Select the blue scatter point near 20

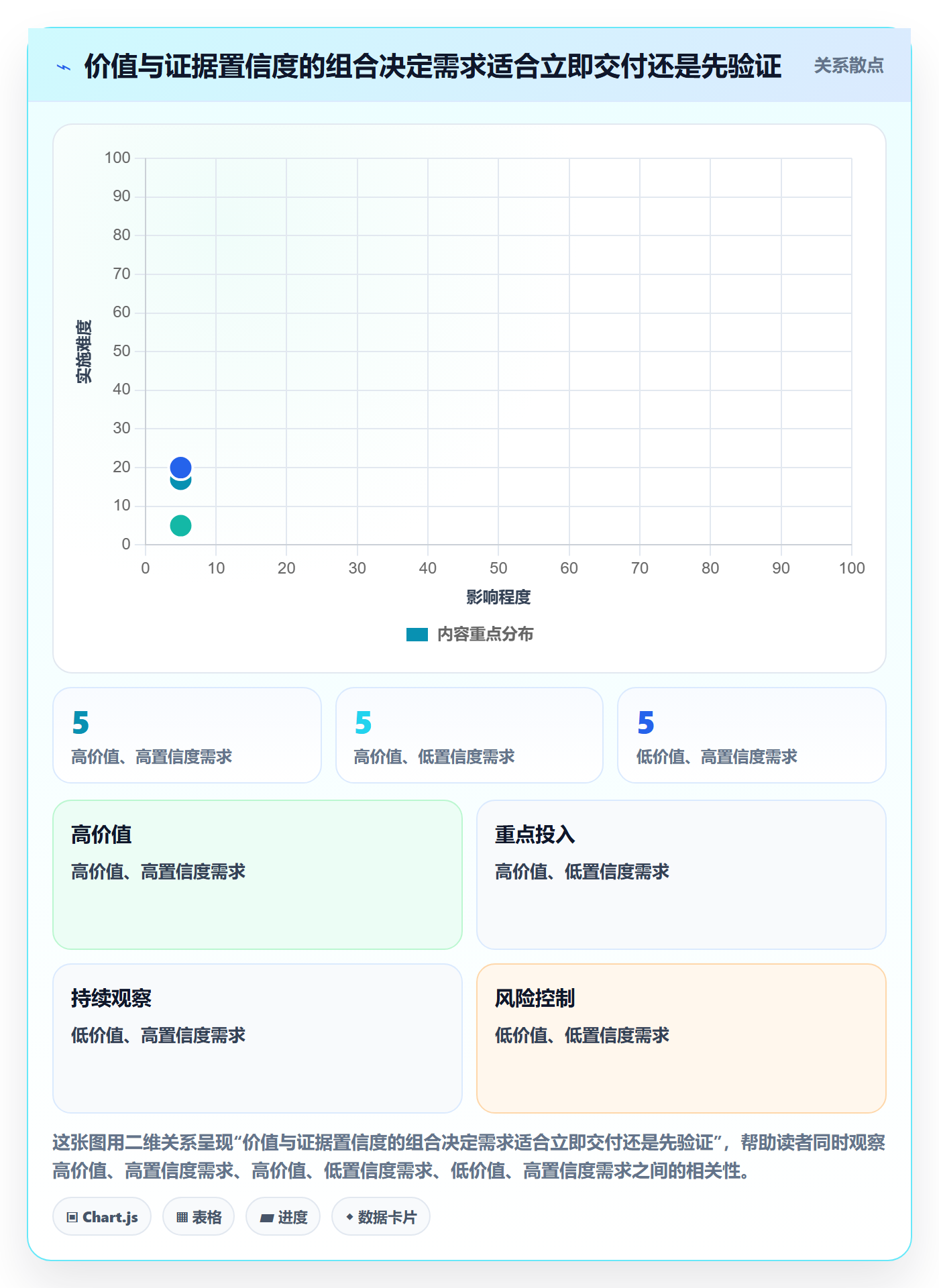coord(180,467)
